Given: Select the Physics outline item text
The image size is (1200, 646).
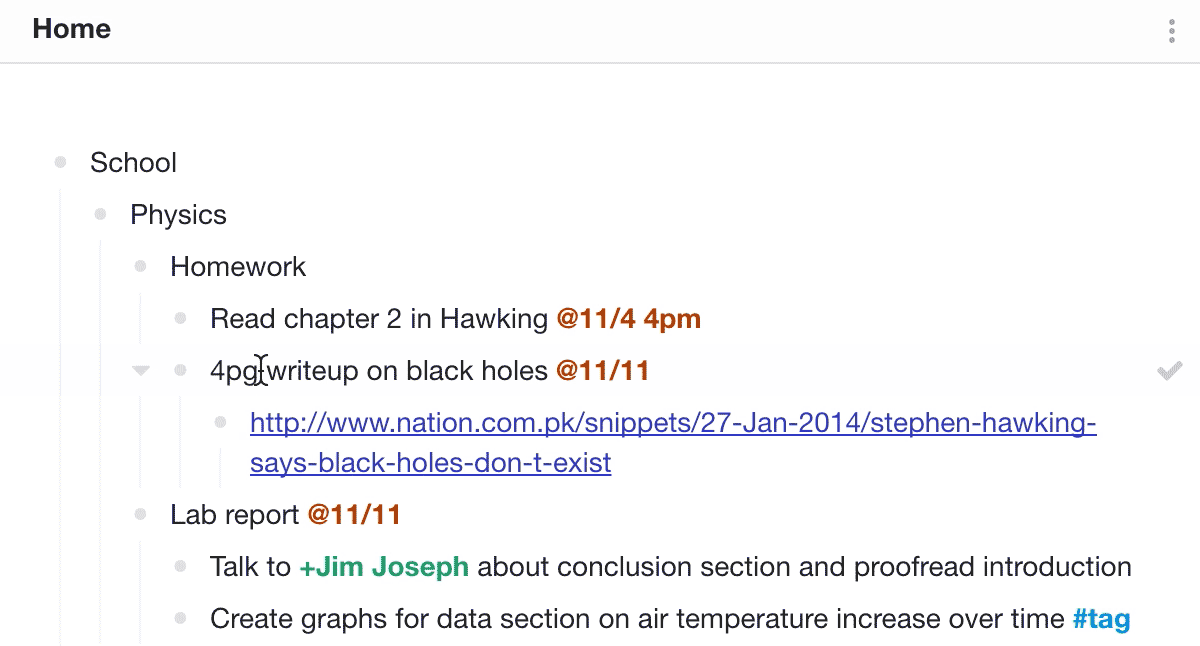Looking at the screenshot, I should click(x=178, y=215).
